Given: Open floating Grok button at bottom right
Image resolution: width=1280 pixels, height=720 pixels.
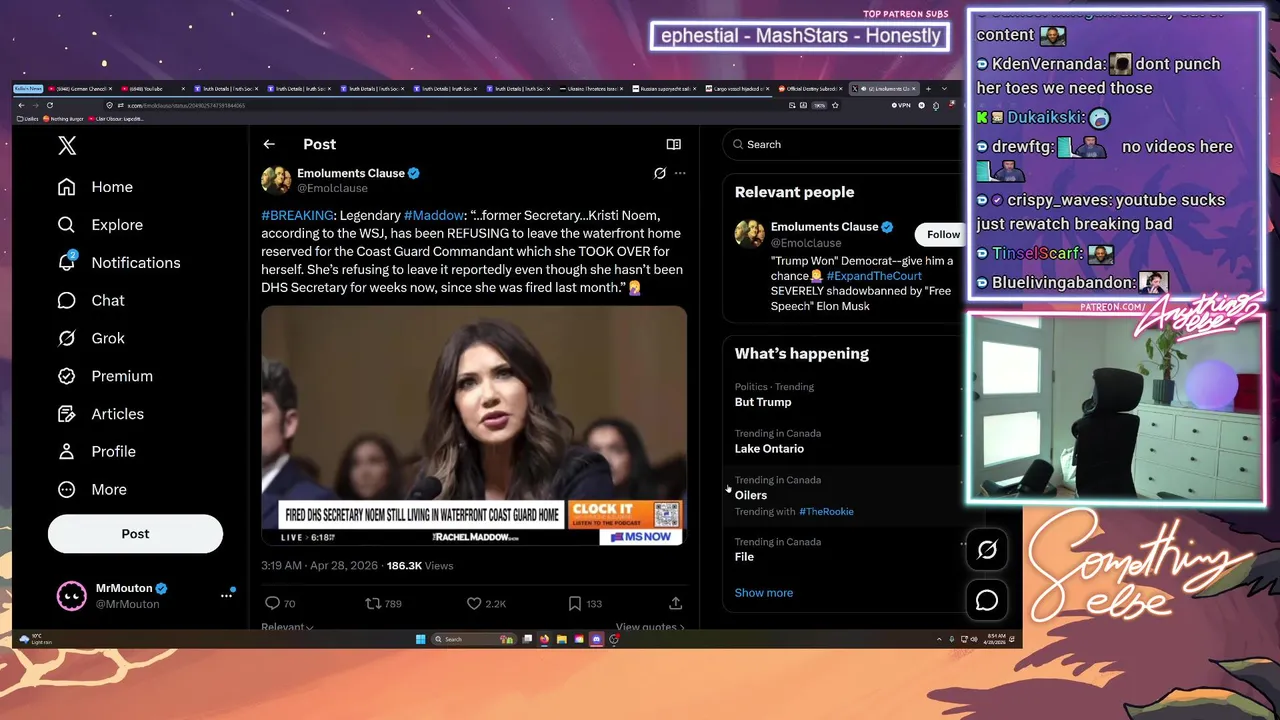Looking at the screenshot, I should 987,550.
